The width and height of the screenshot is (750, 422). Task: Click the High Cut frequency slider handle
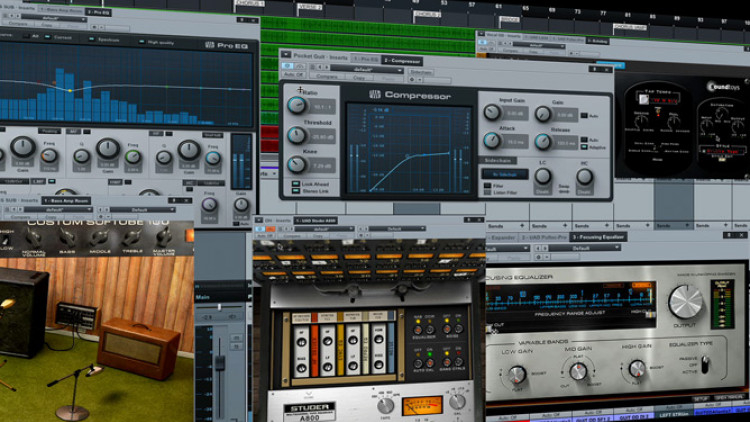tap(651, 314)
